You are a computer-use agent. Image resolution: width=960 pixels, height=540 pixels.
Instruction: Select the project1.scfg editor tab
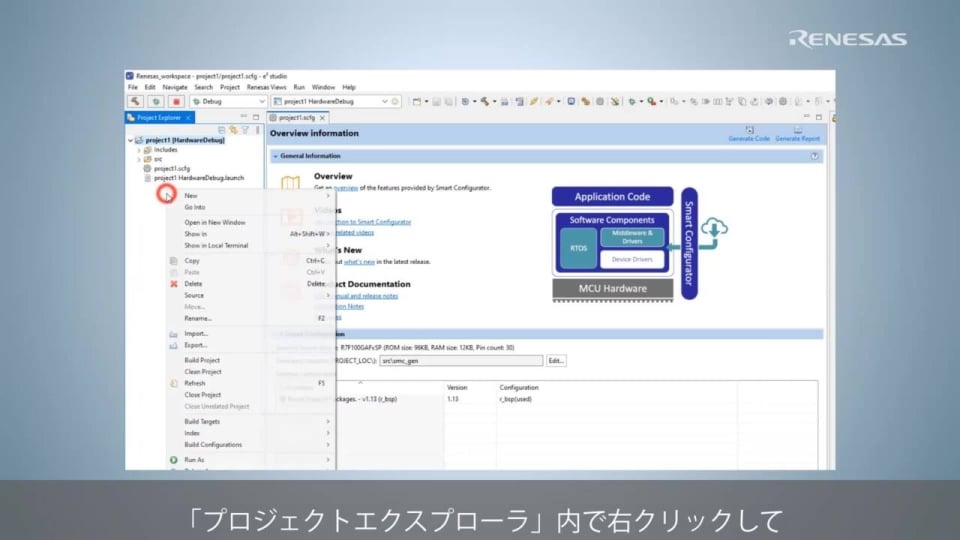click(x=296, y=118)
